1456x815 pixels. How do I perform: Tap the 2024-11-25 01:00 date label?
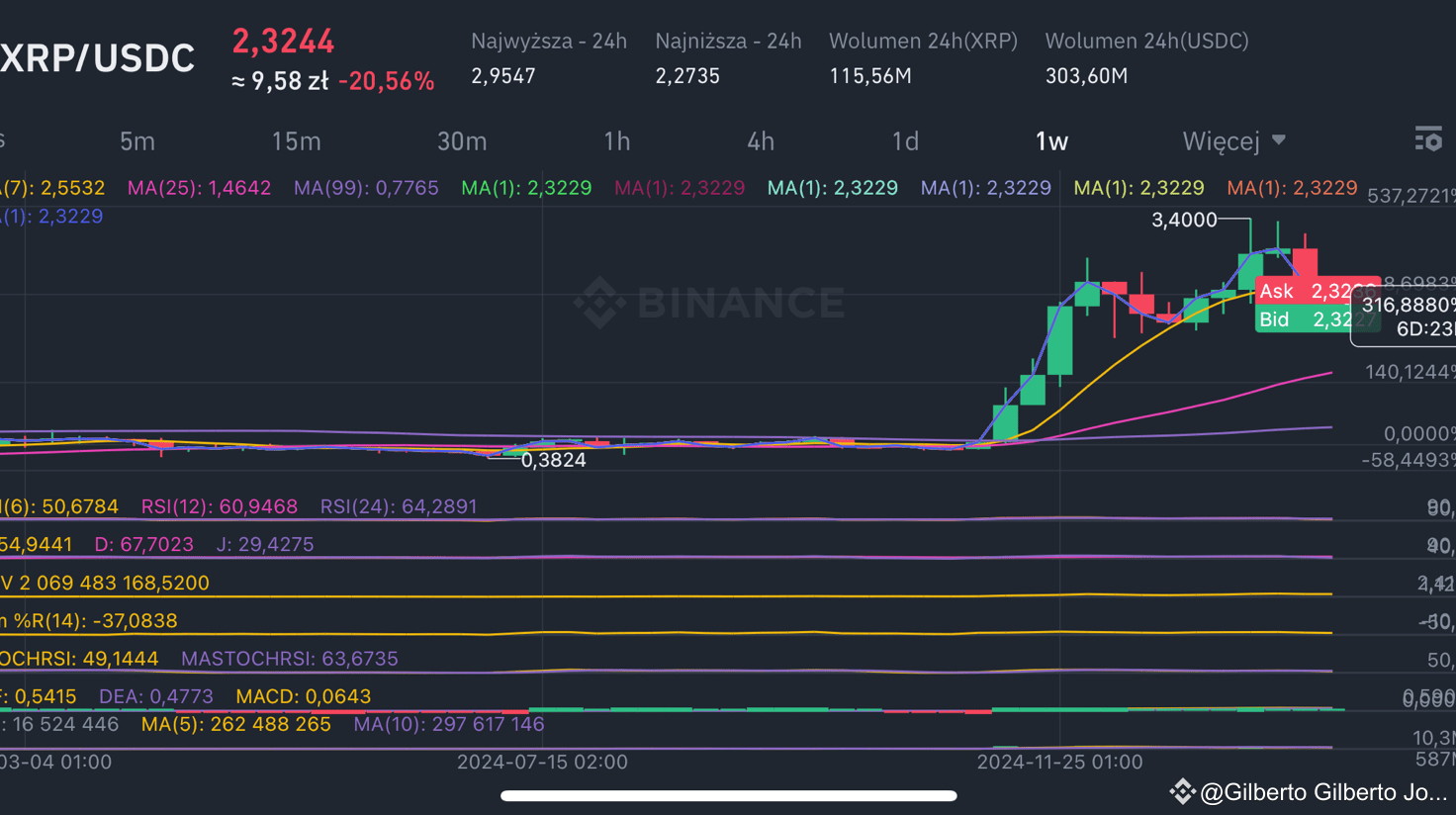pyautogui.click(x=1059, y=762)
